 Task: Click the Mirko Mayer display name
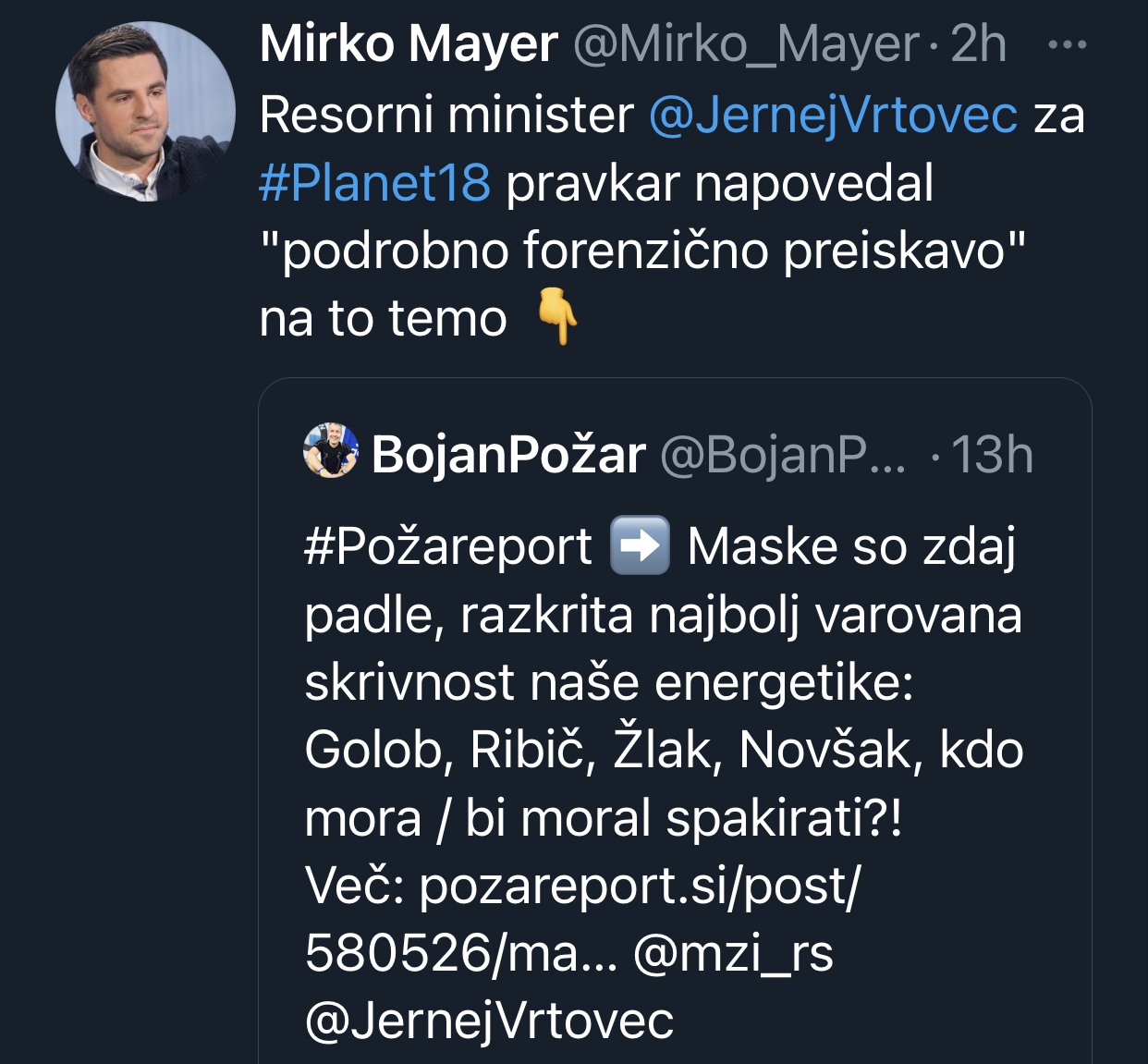pyautogui.click(x=409, y=43)
